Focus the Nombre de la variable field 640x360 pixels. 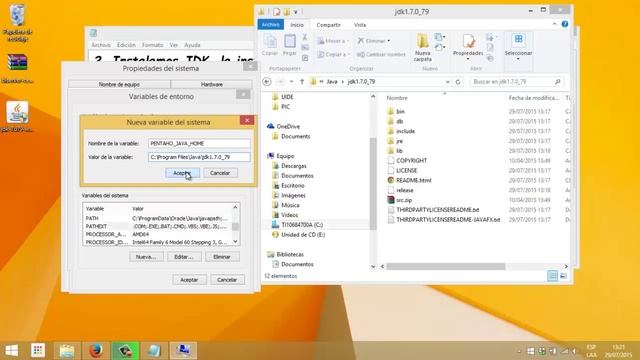199,143
